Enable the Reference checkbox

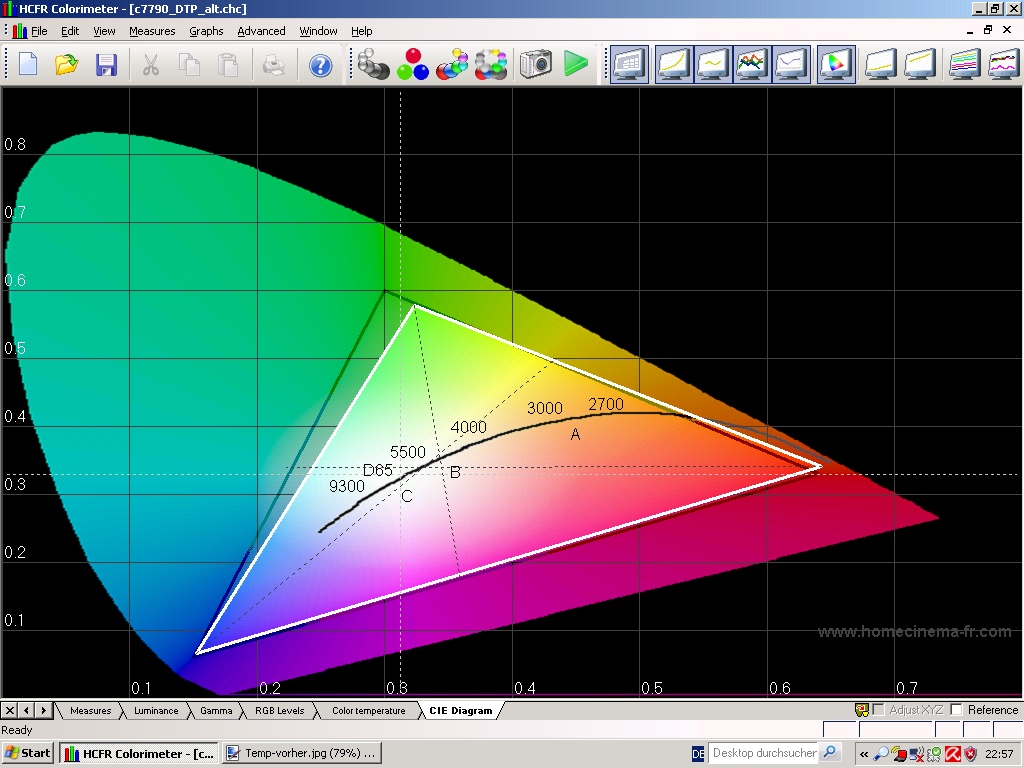point(957,710)
